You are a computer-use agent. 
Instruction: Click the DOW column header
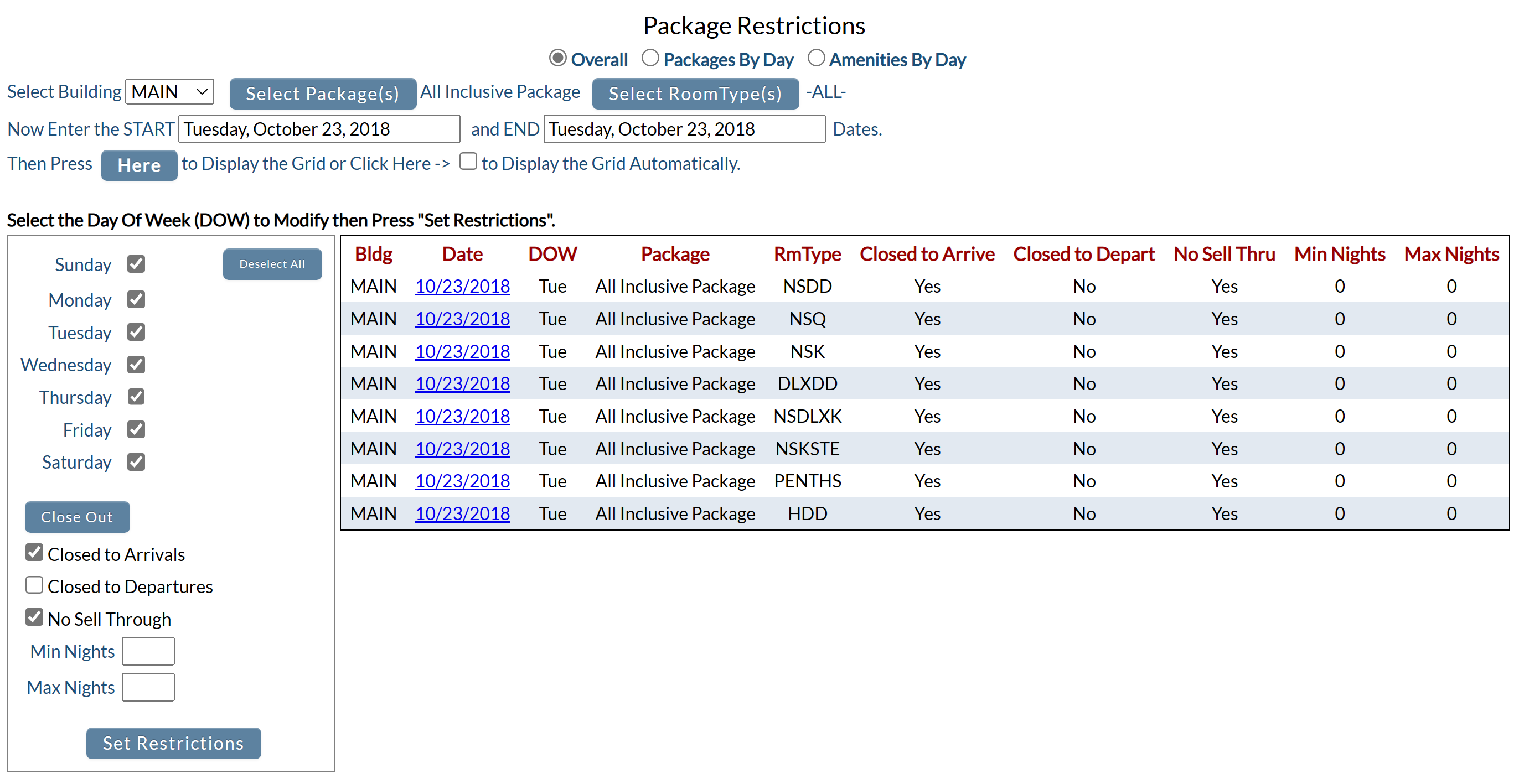pyautogui.click(x=552, y=253)
